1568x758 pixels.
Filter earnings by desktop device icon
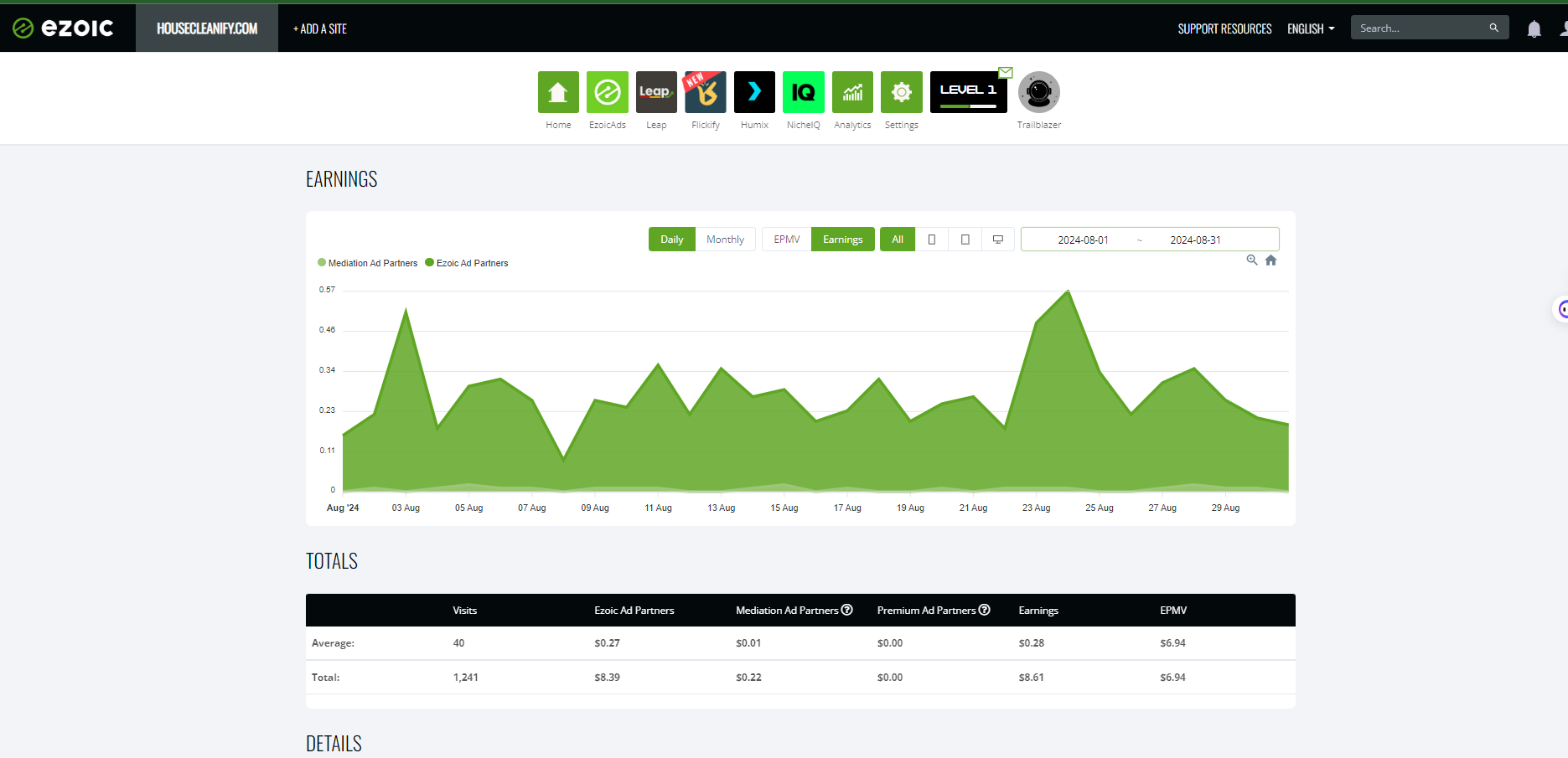(998, 240)
